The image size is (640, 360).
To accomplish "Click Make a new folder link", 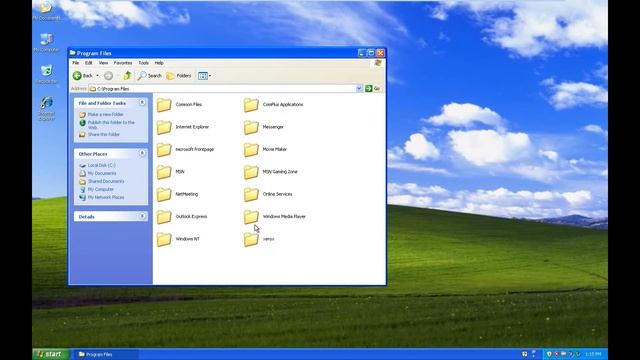I will coord(105,115).
